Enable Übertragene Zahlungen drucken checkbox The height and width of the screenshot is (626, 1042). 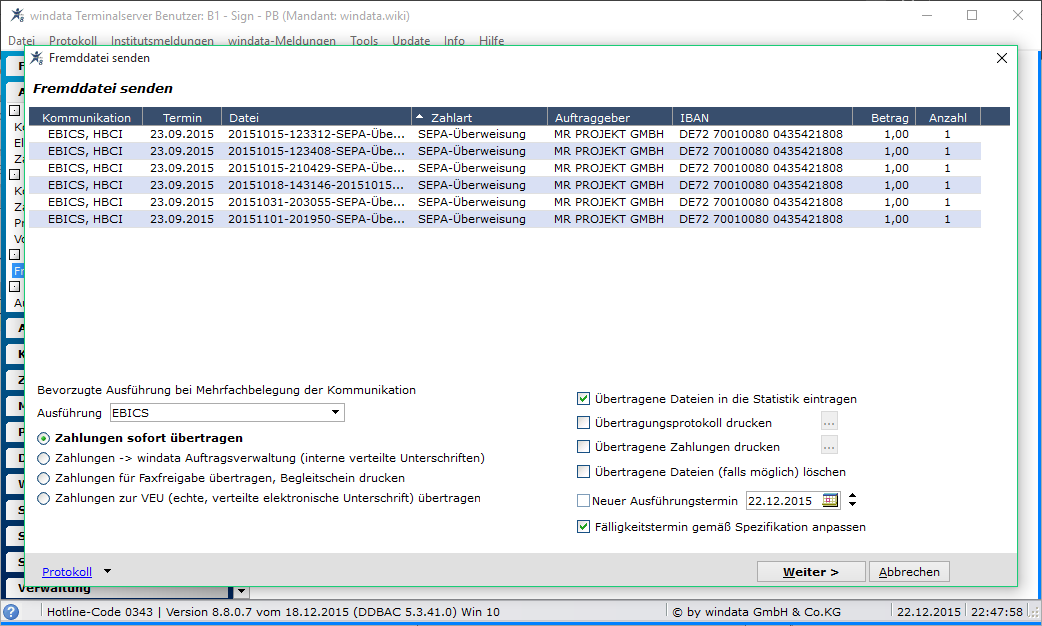click(x=583, y=447)
